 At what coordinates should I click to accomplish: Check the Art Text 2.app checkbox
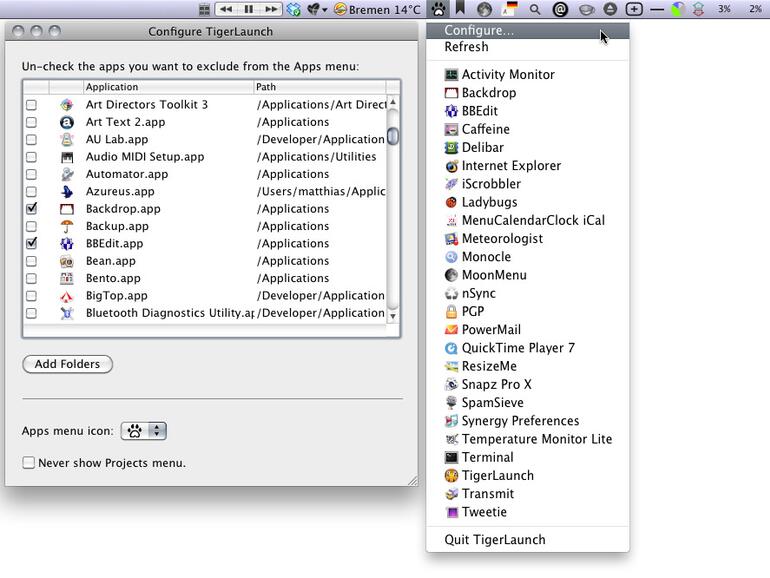pyautogui.click(x=31, y=122)
